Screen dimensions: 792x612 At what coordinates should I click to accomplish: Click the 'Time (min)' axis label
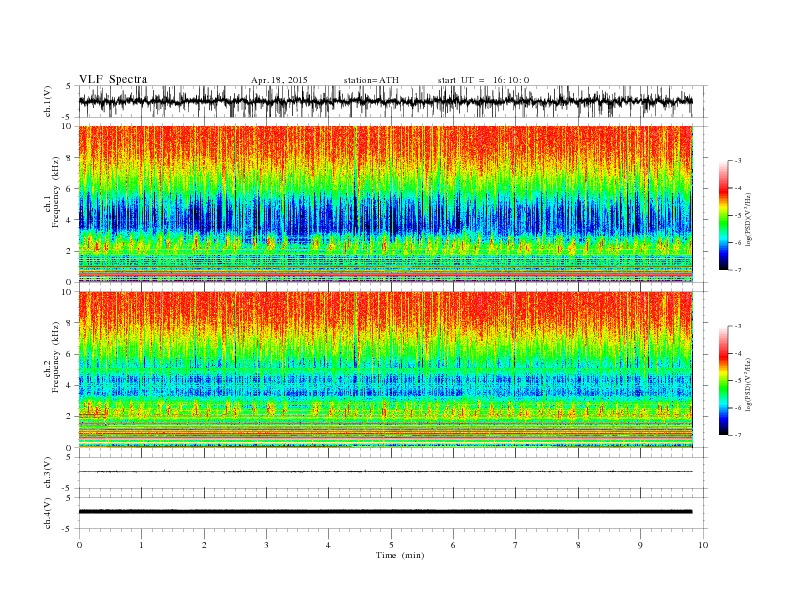click(x=400, y=555)
